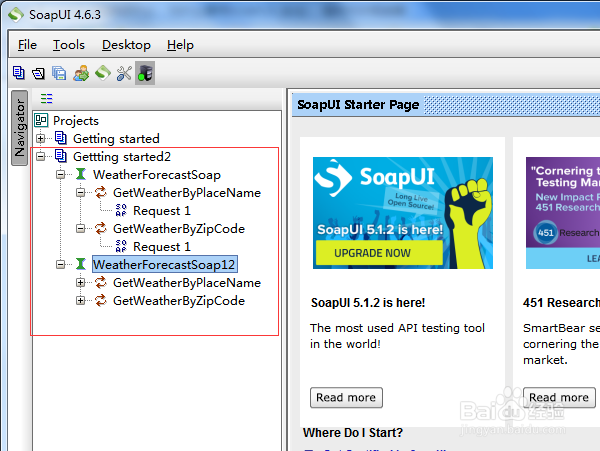Select the Gettting started2 project label

(122, 156)
